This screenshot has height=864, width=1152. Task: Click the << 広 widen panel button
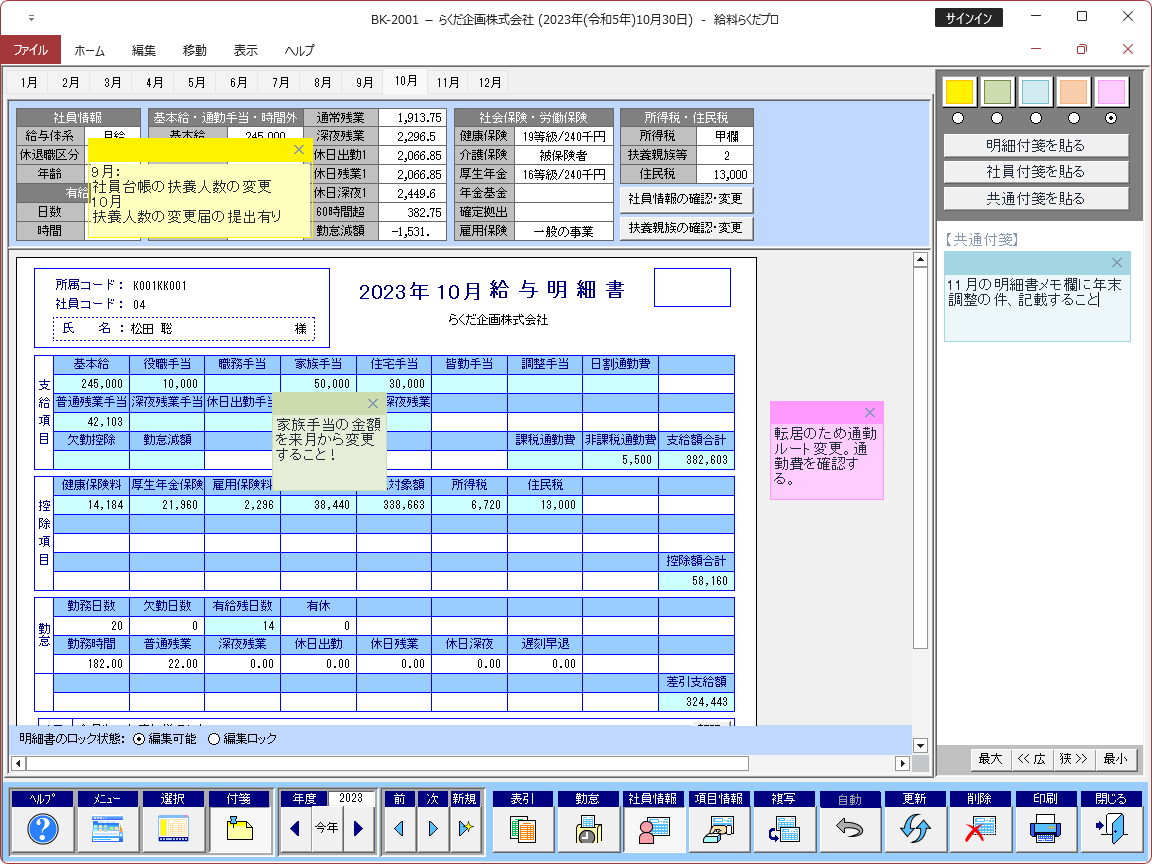1032,759
